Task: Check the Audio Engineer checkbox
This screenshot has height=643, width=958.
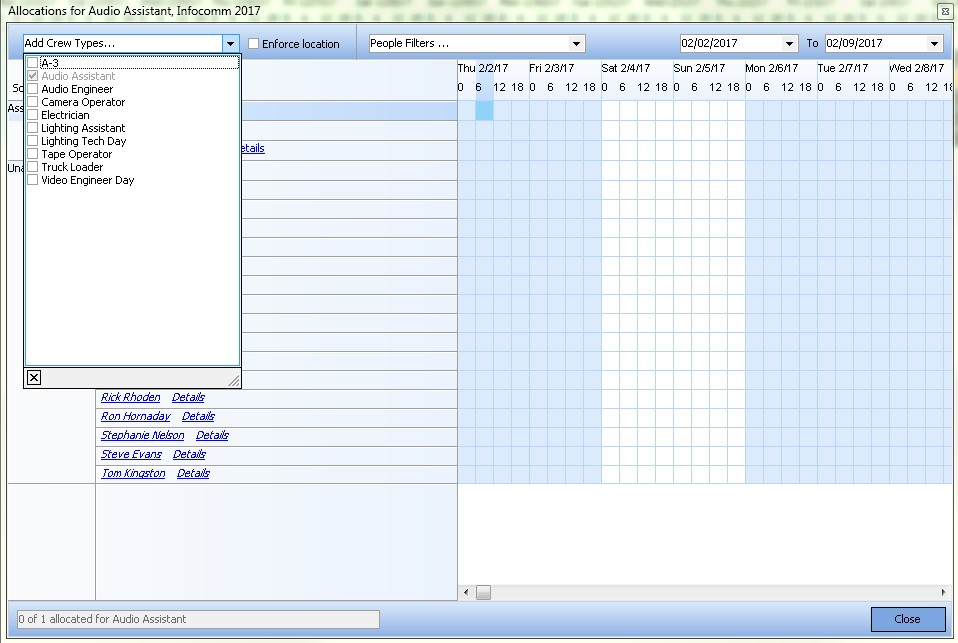Action: coord(33,89)
